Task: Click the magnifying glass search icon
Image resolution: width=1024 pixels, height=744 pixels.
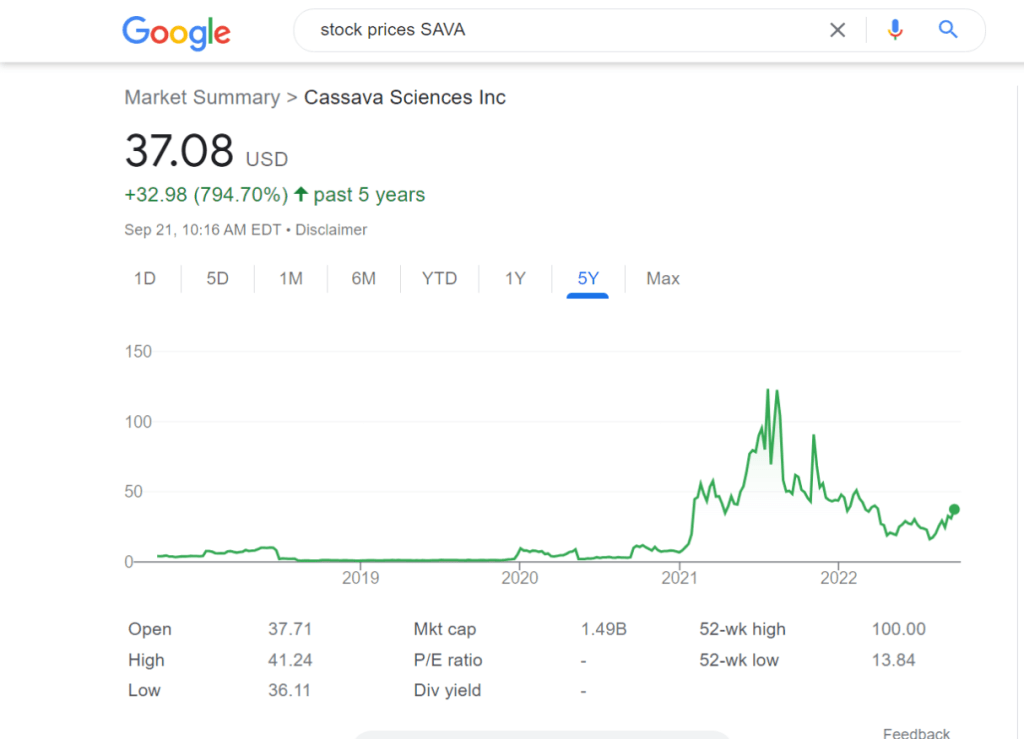Action: (x=948, y=30)
